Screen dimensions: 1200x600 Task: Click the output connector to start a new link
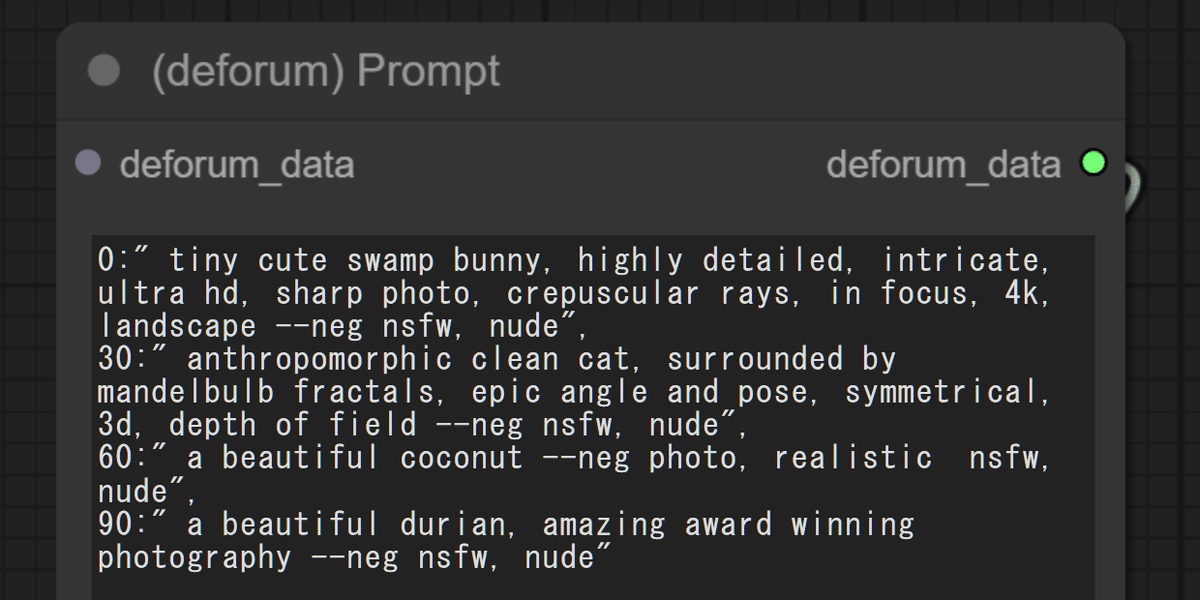[x=1093, y=164]
